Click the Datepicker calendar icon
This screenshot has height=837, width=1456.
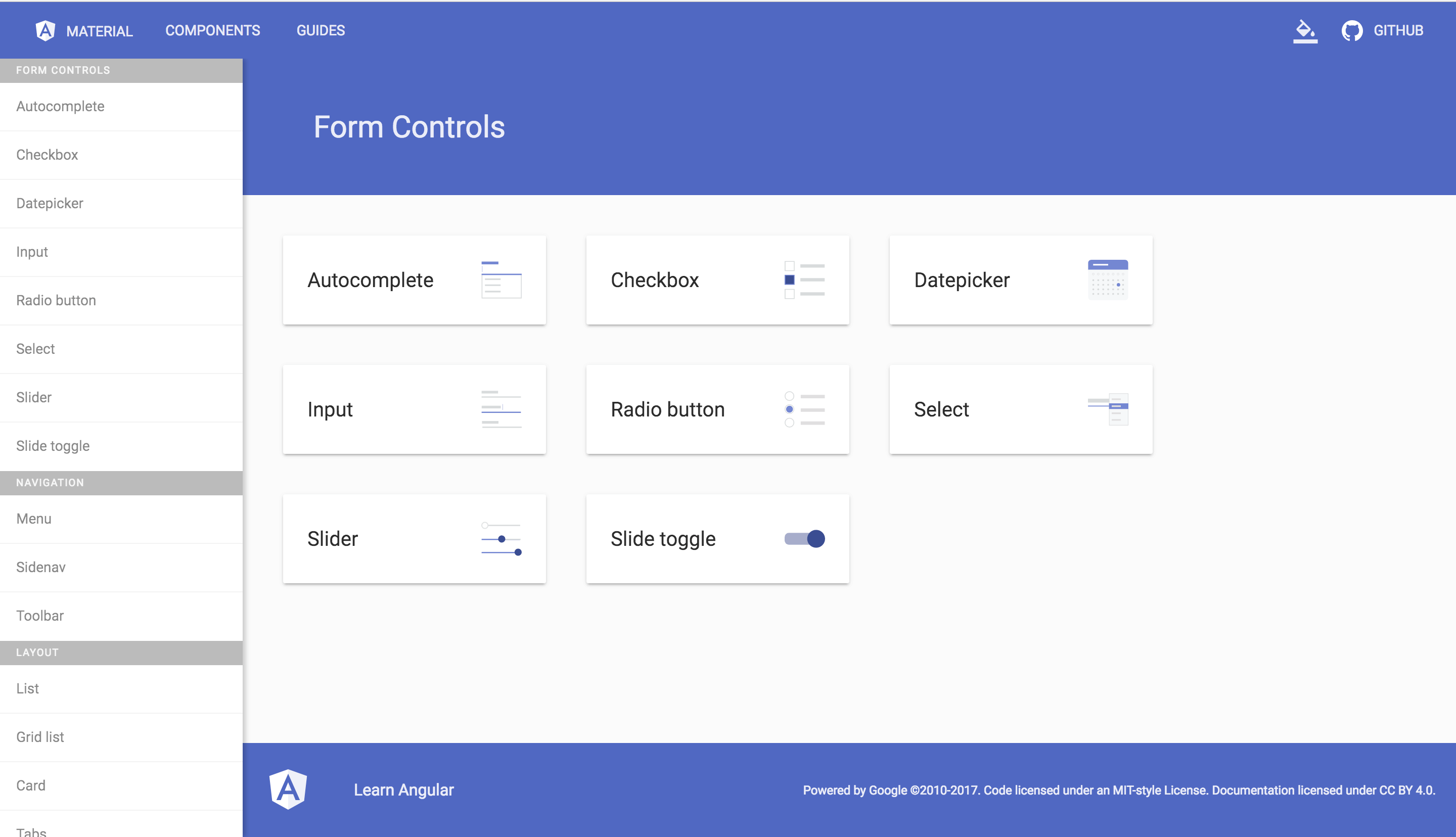[1108, 280]
